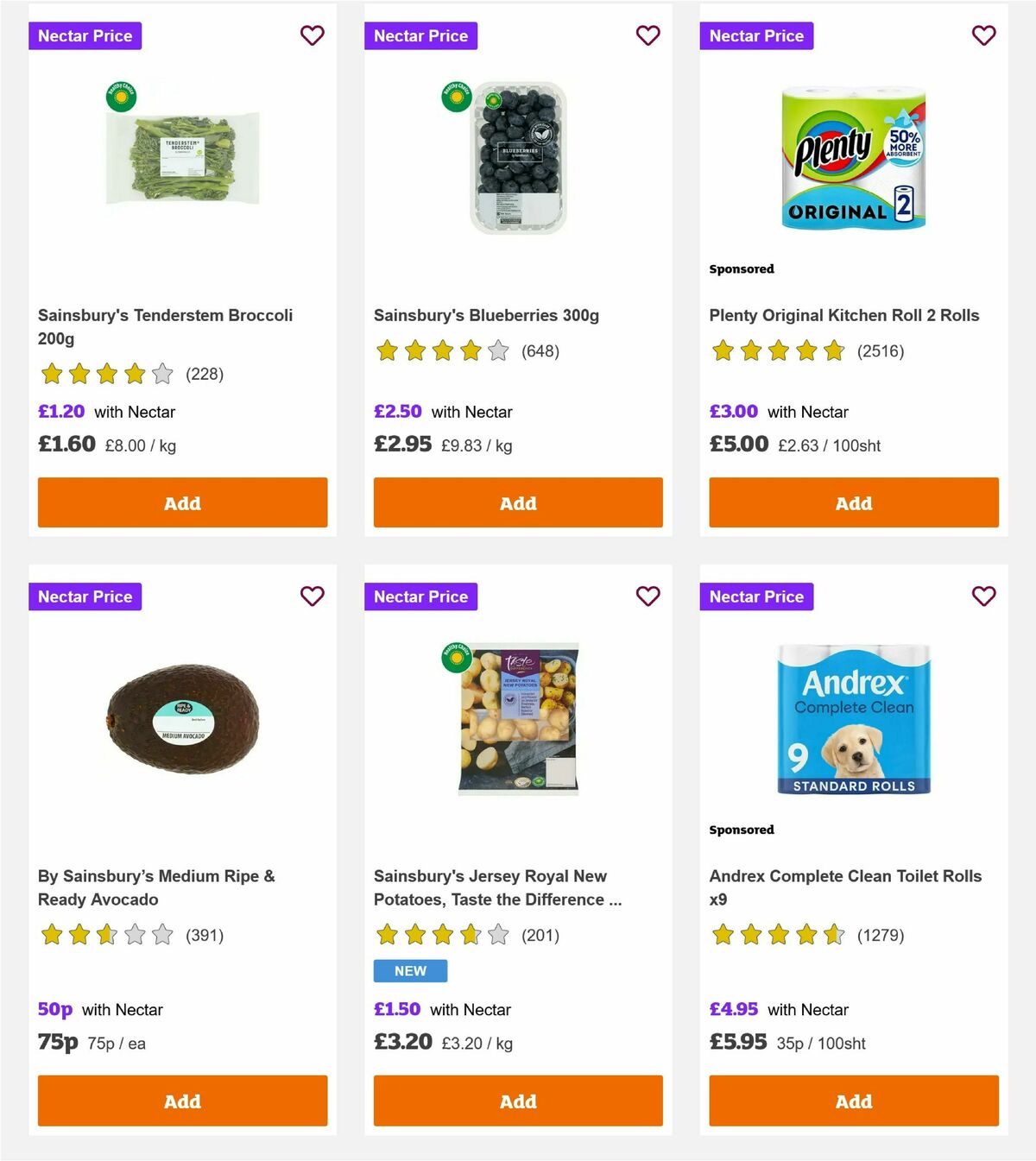This screenshot has height=1161, width=1036.
Task: Add Andrex Complete Clean Toilet Rolls to basket
Action: (x=853, y=1101)
